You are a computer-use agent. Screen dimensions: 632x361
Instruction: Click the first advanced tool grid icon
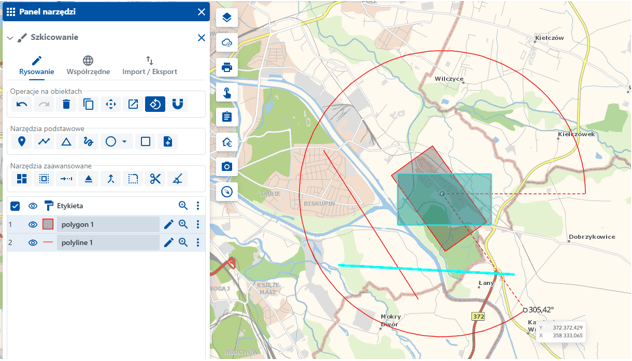[x=22, y=179]
